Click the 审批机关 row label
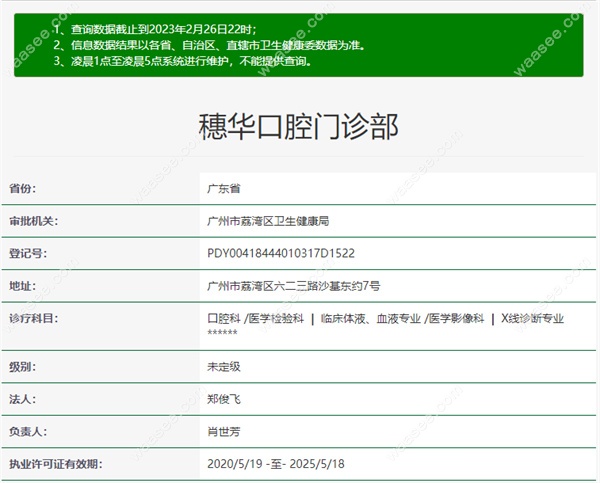 pyautogui.click(x=33, y=221)
